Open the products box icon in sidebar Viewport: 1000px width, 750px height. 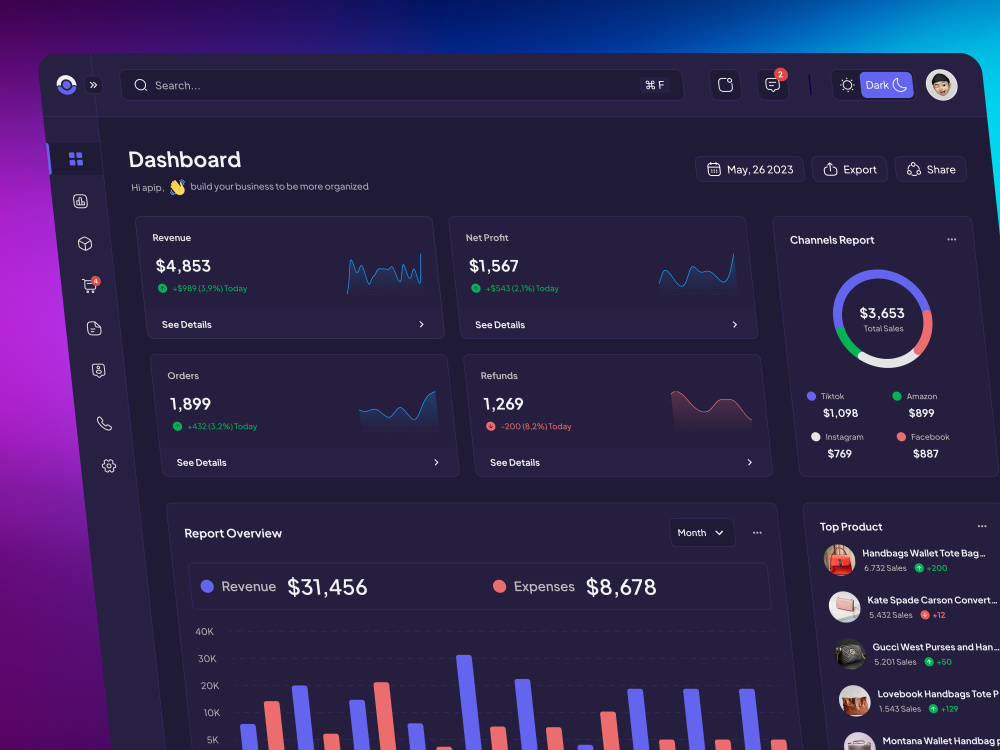[85, 244]
